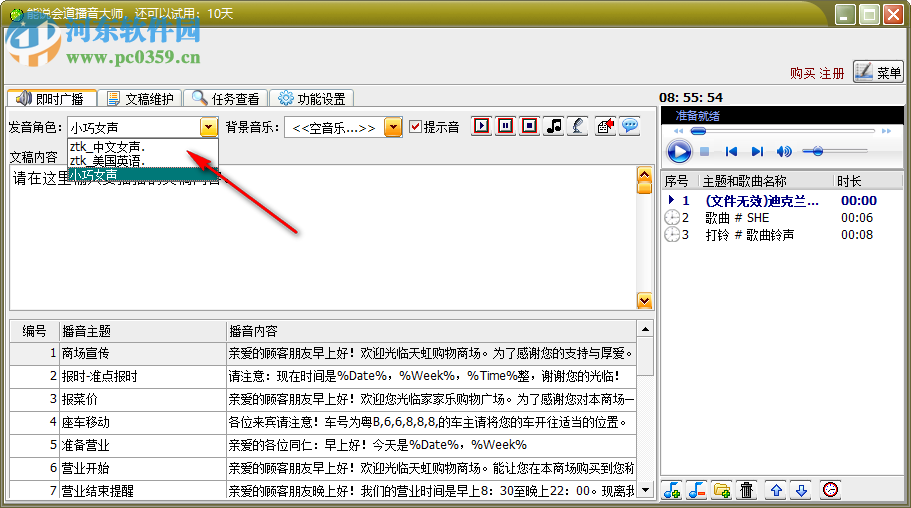
Task: Click the 主题和歌曲名称 playlist column header
Action: click(766, 181)
